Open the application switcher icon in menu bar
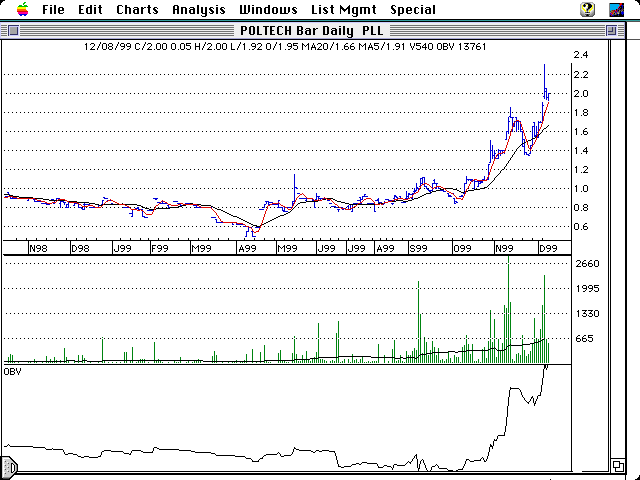The height and width of the screenshot is (480, 640). pyautogui.click(x=616, y=9)
